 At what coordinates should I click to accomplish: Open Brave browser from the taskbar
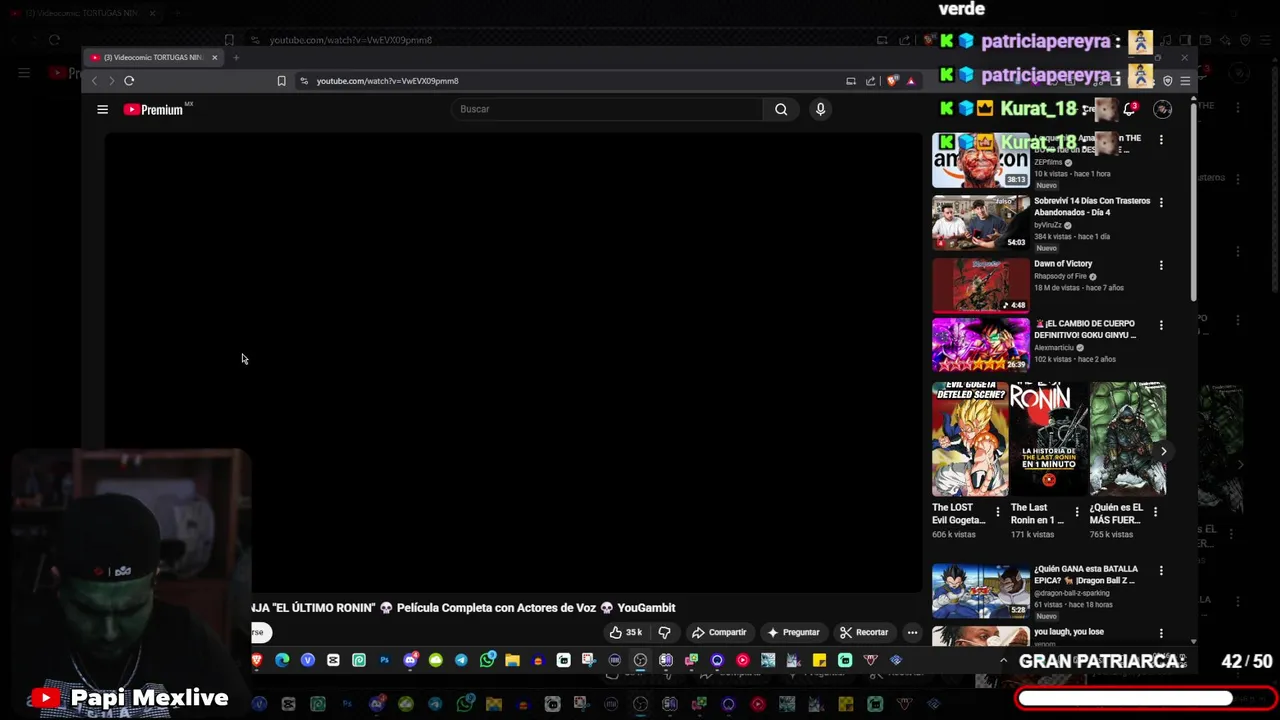tap(257, 660)
